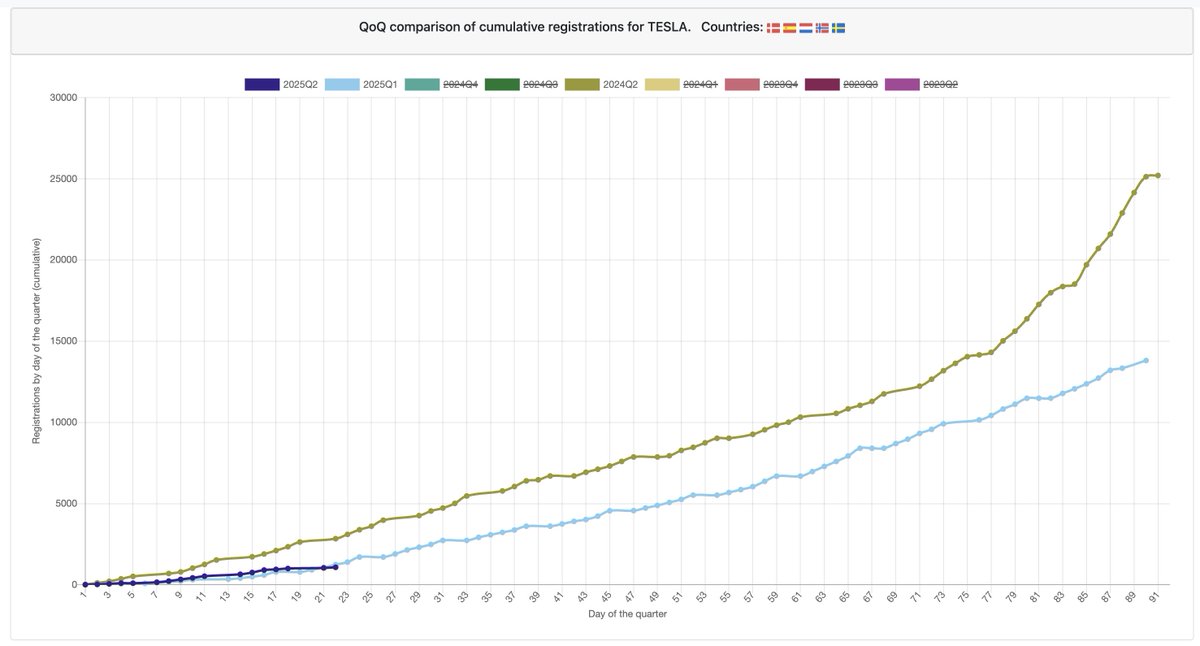Click the Spain flag in the Countries list
1200x646 pixels.
tap(789, 28)
